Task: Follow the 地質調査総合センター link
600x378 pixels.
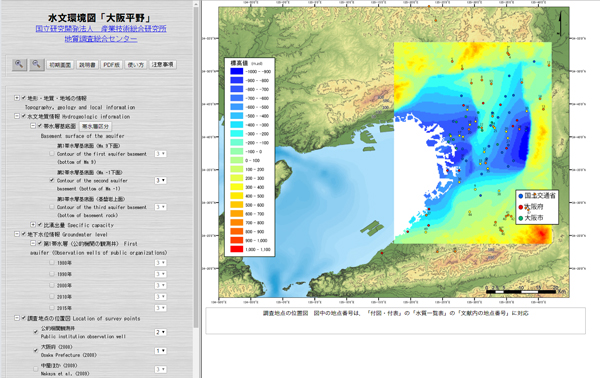Action: tap(101, 39)
